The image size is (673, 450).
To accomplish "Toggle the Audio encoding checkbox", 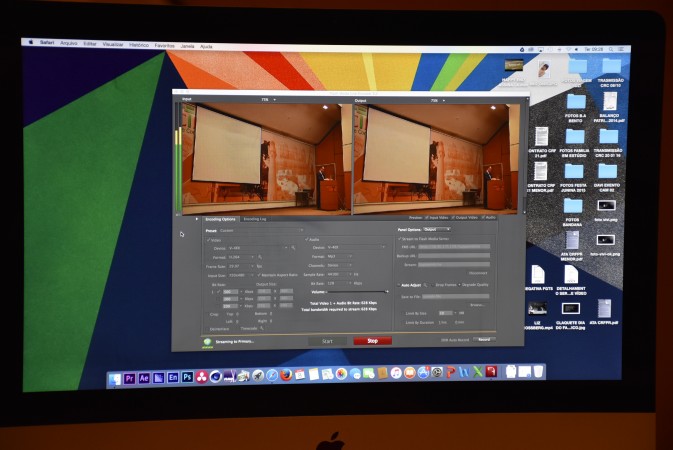I will click(307, 239).
